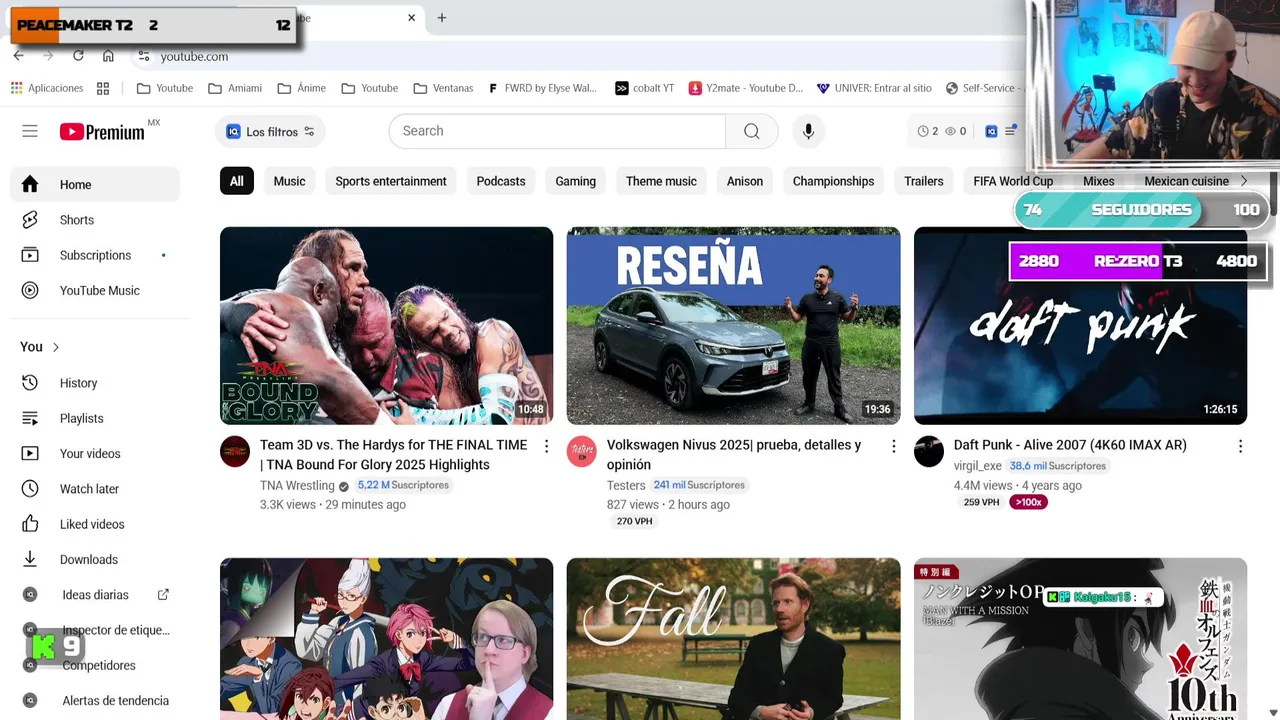This screenshot has height=720, width=1280.
Task: Open Aplicaciones apps shortcut in bookmarks bar
Action: (47, 88)
